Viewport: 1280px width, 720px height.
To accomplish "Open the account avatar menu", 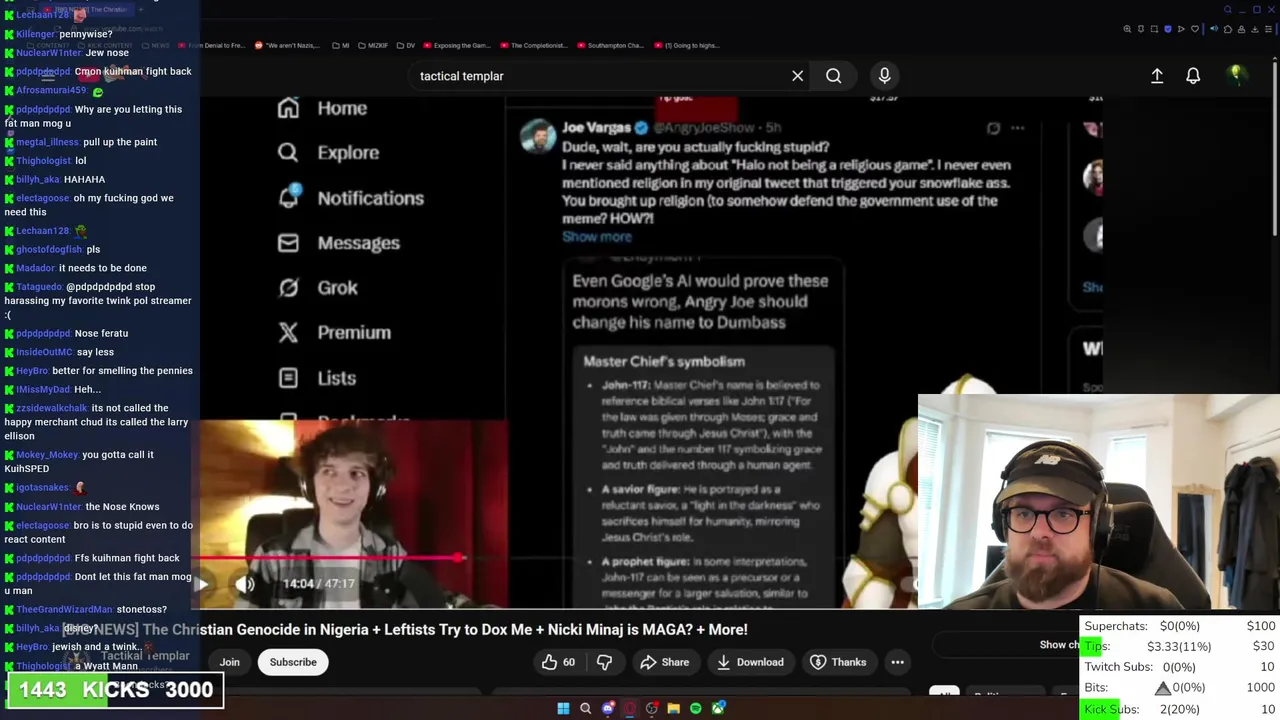I will pyautogui.click(x=1236, y=76).
